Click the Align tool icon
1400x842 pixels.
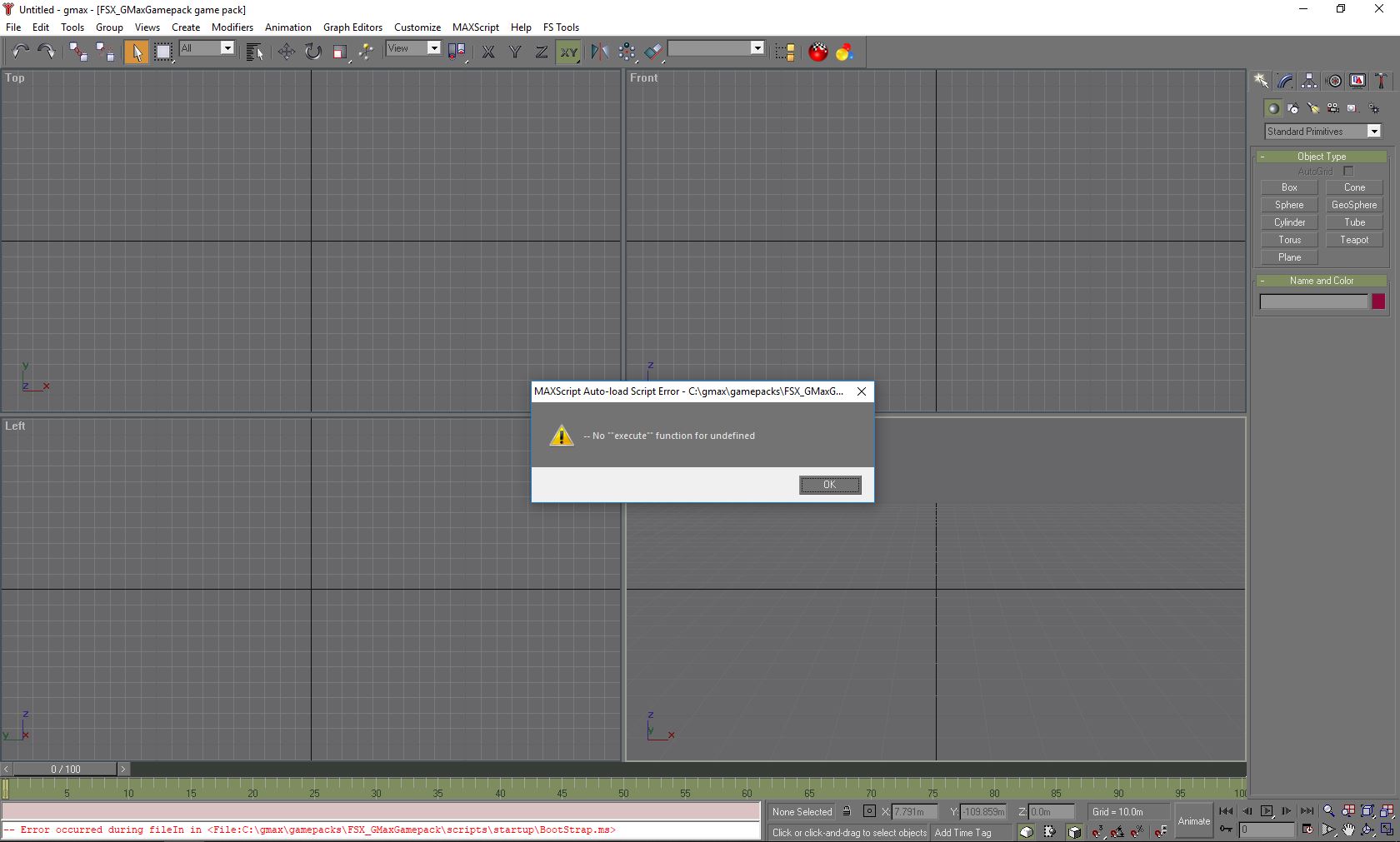click(653, 52)
